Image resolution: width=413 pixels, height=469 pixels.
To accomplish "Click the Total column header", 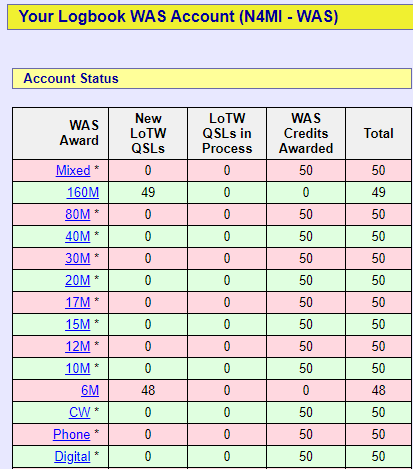I will tap(379, 133).
